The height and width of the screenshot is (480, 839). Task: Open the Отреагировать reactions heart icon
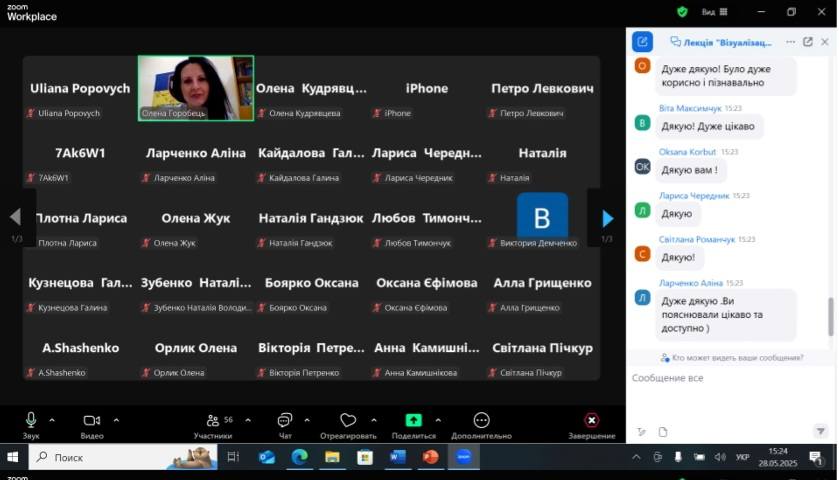[x=348, y=421]
